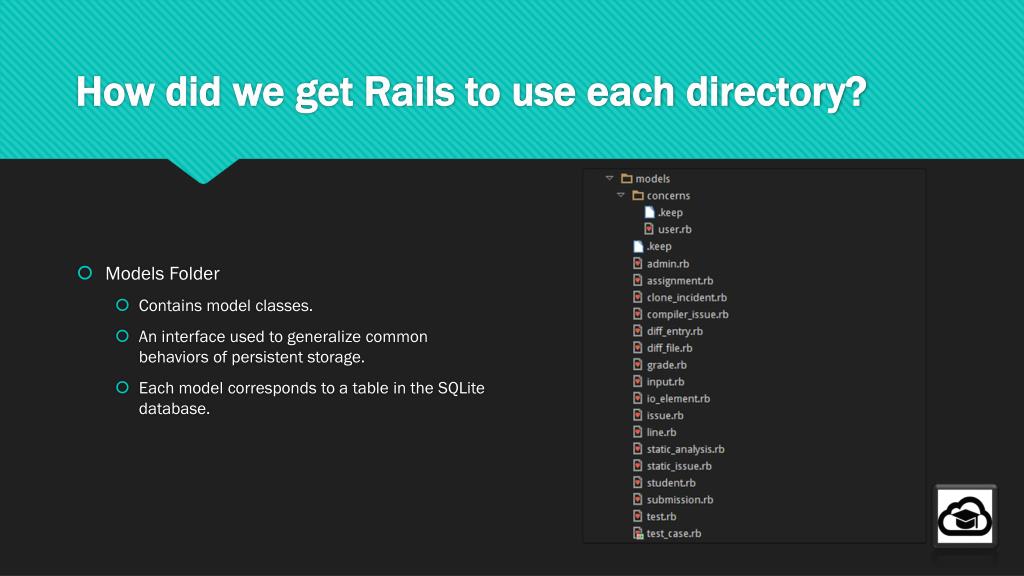1024x576 pixels.
Task: Click the user.rb Ruby file icon
Action: (x=649, y=229)
